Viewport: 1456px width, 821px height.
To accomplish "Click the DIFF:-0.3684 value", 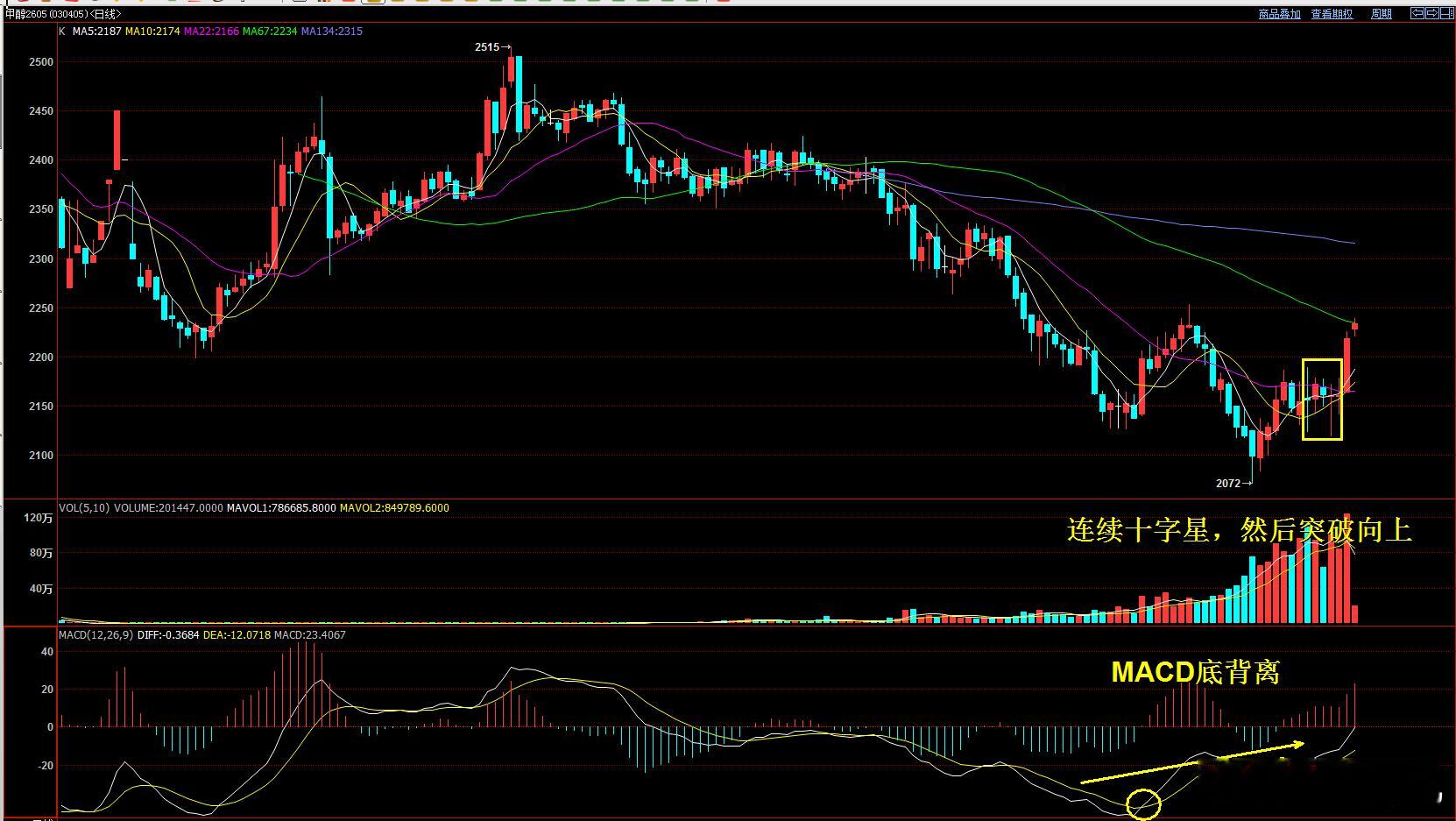I will click(x=168, y=635).
